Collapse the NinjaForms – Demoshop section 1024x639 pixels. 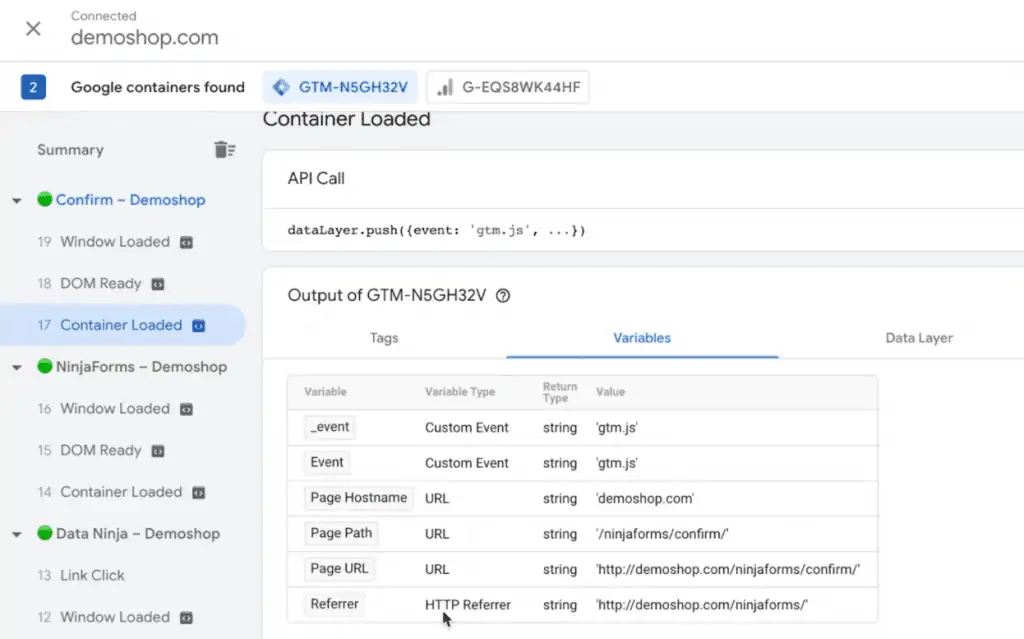[x=16, y=367]
